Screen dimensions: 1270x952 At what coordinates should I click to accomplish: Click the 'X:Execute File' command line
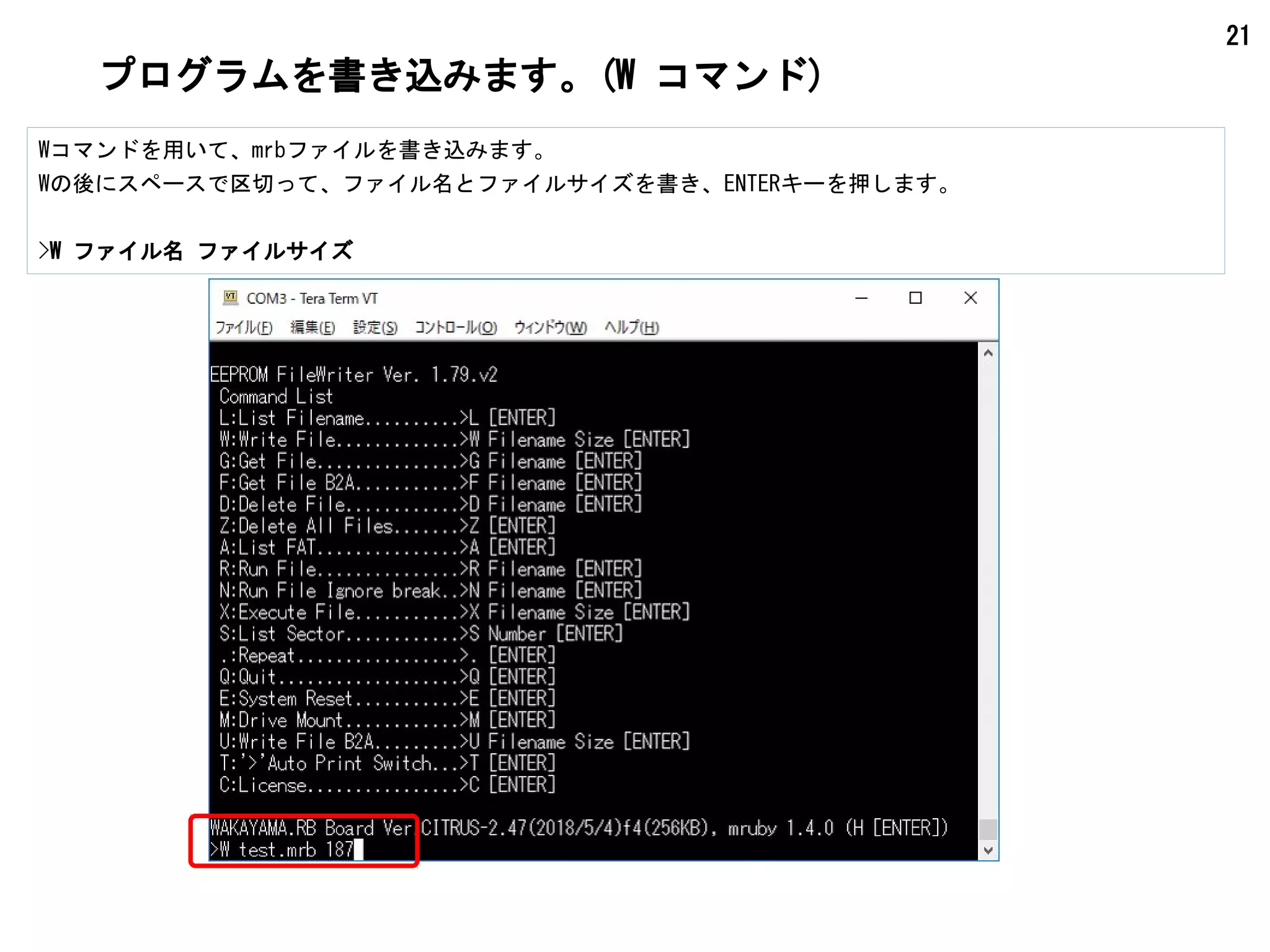tap(455, 612)
